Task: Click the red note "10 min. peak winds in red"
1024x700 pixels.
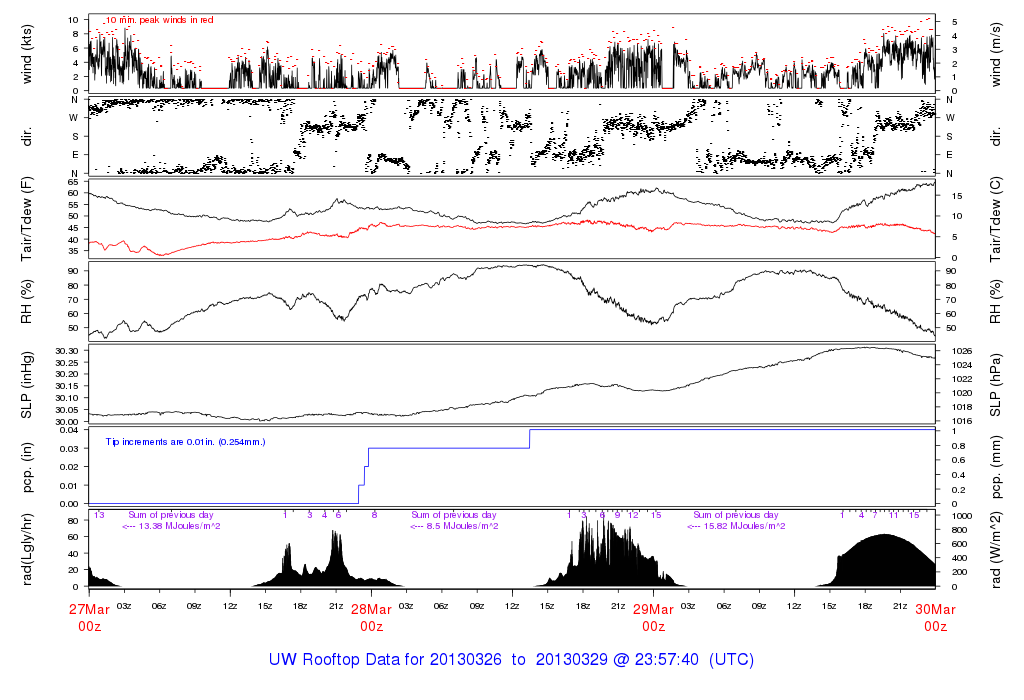Action: (x=159, y=20)
